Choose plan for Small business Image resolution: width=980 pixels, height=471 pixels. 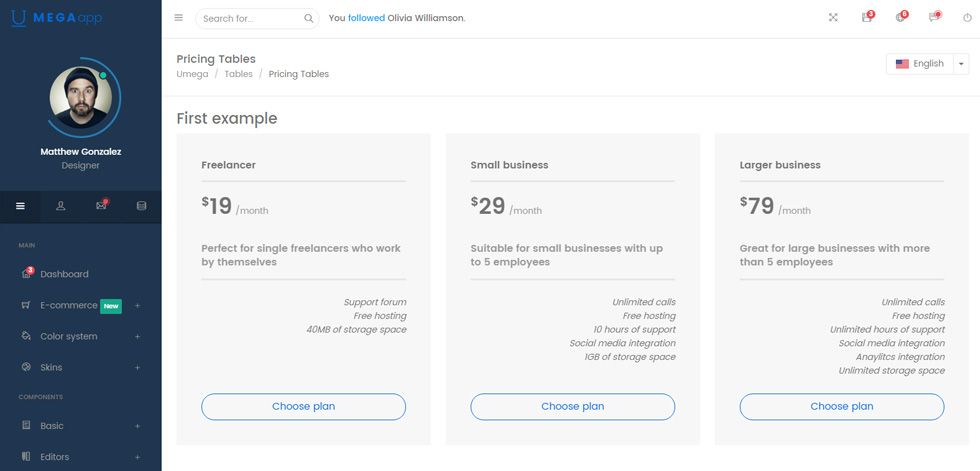(x=572, y=407)
